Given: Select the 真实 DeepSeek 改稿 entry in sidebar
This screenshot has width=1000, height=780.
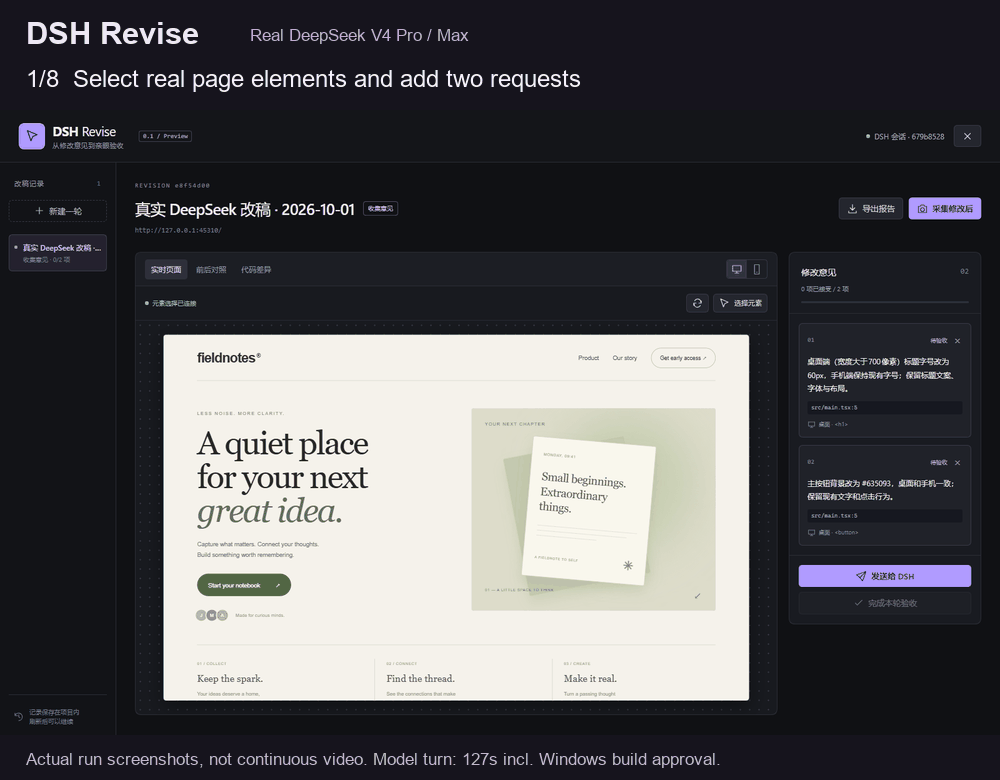Looking at the screenshot, I should click(57, 253).
